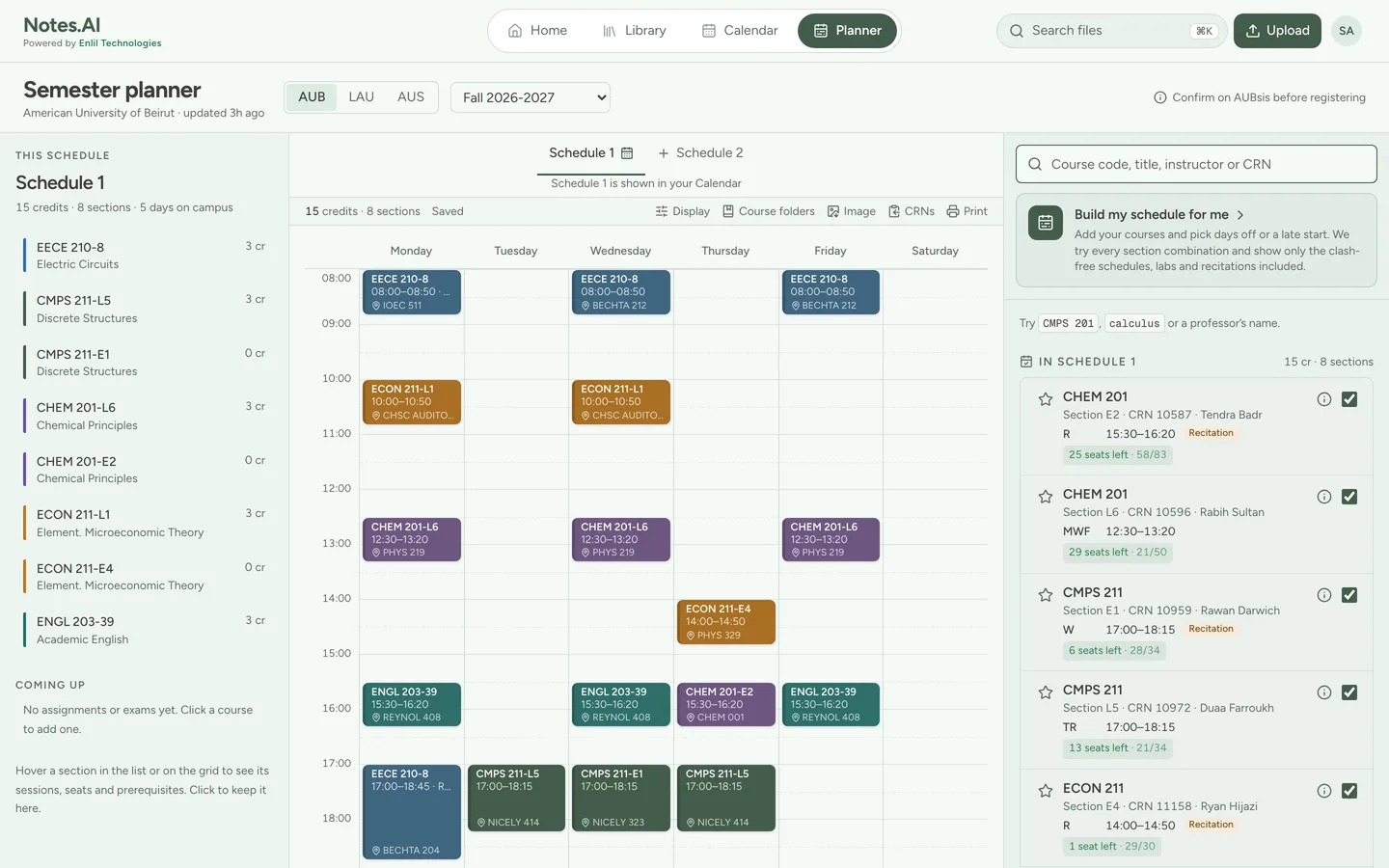
Task: Show info for CMPS 211 Section E1
Action: point(1324,595)
